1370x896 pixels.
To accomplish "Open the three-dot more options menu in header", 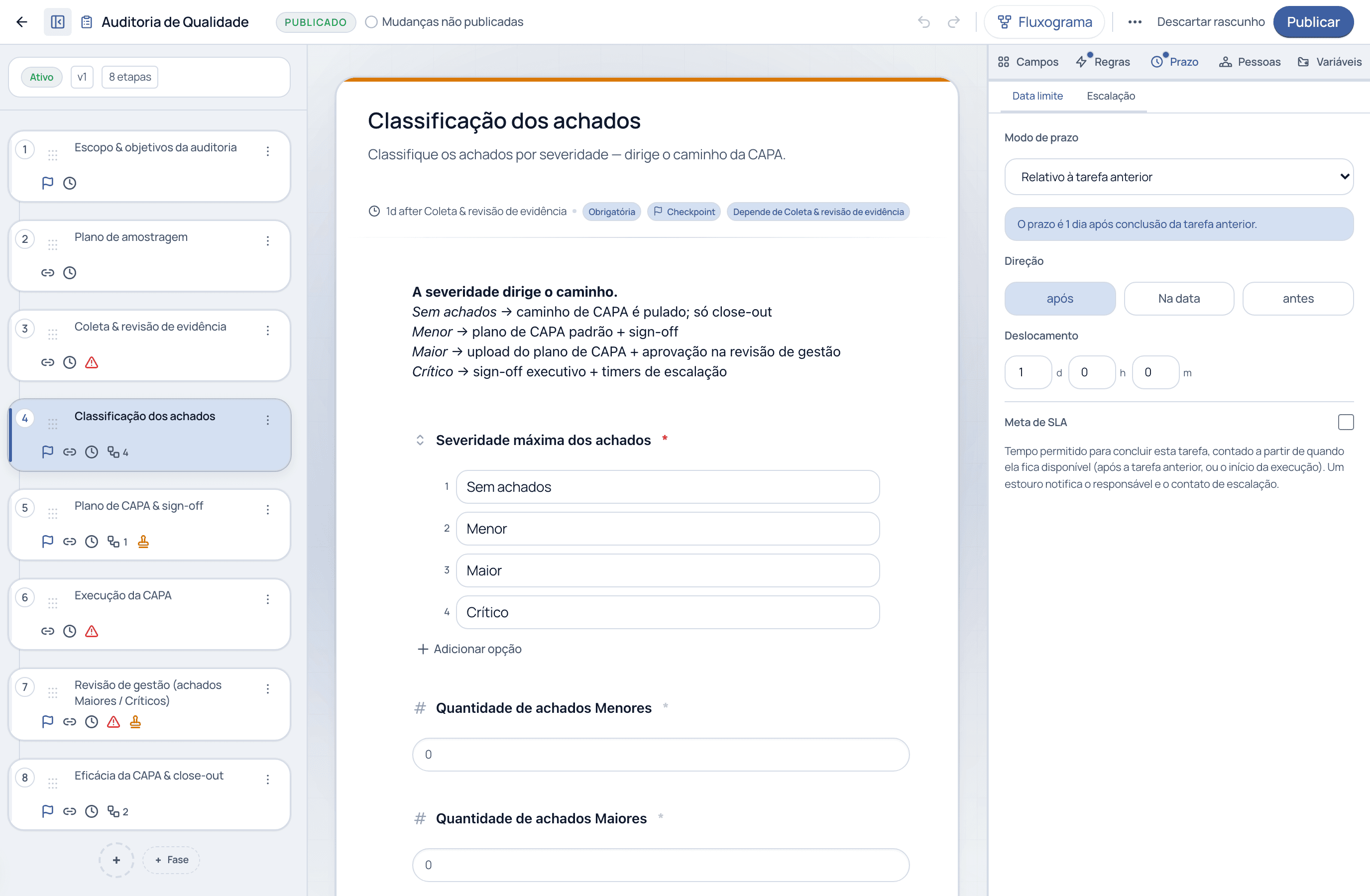I will 1135,22.
